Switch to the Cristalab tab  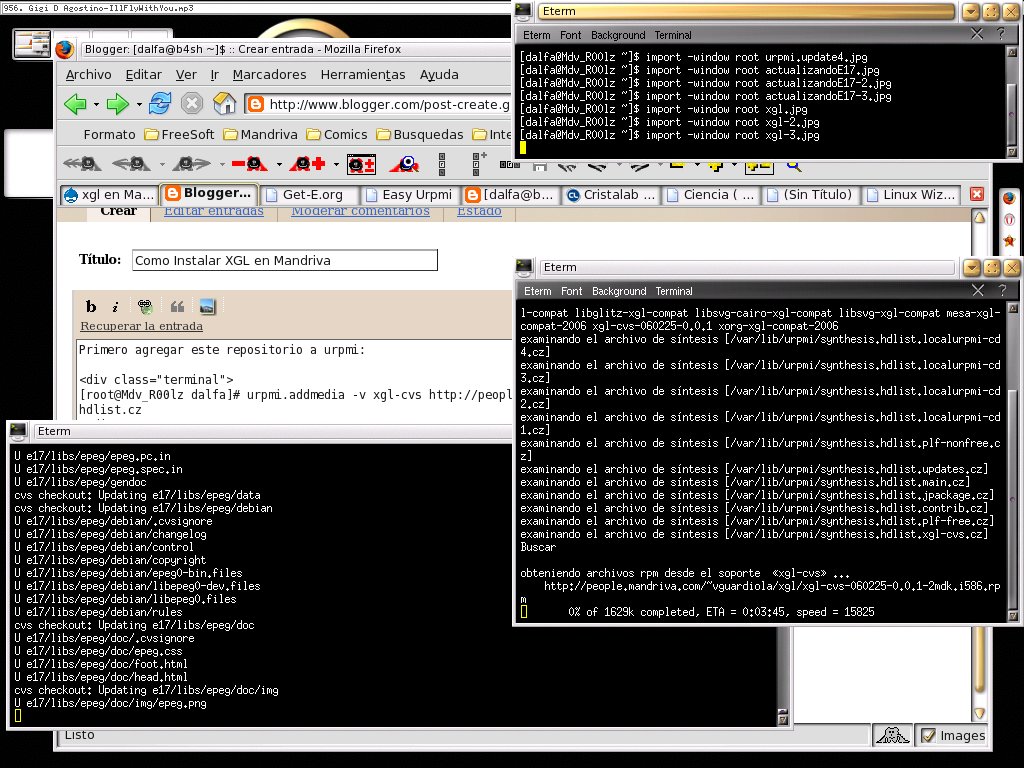tap(611, 195)
